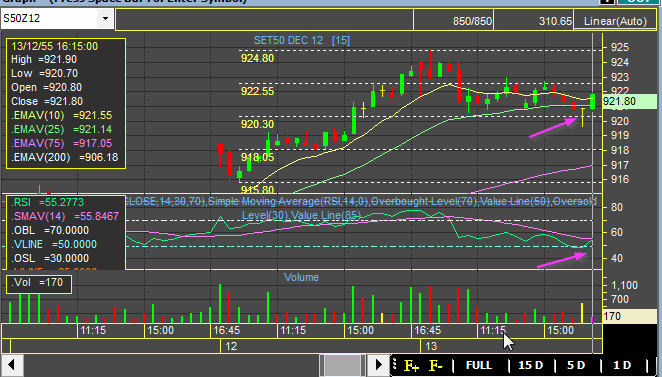Click the scroll left arrow icon
The height and width of the screenshot is (377, 662).
point(11,365)
